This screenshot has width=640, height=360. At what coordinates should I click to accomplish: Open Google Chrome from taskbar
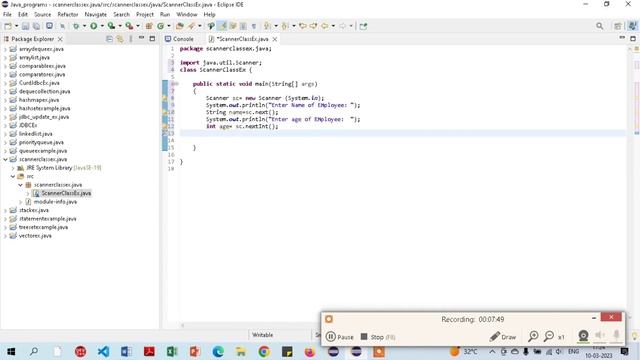[264, 351]
